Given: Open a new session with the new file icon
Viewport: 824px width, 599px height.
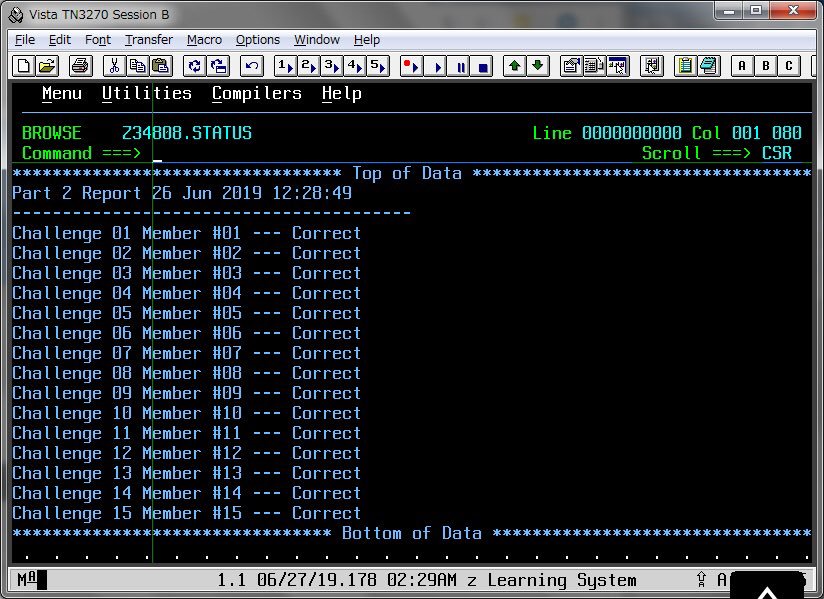Looking at the screenshot, I should coord(22,65).
